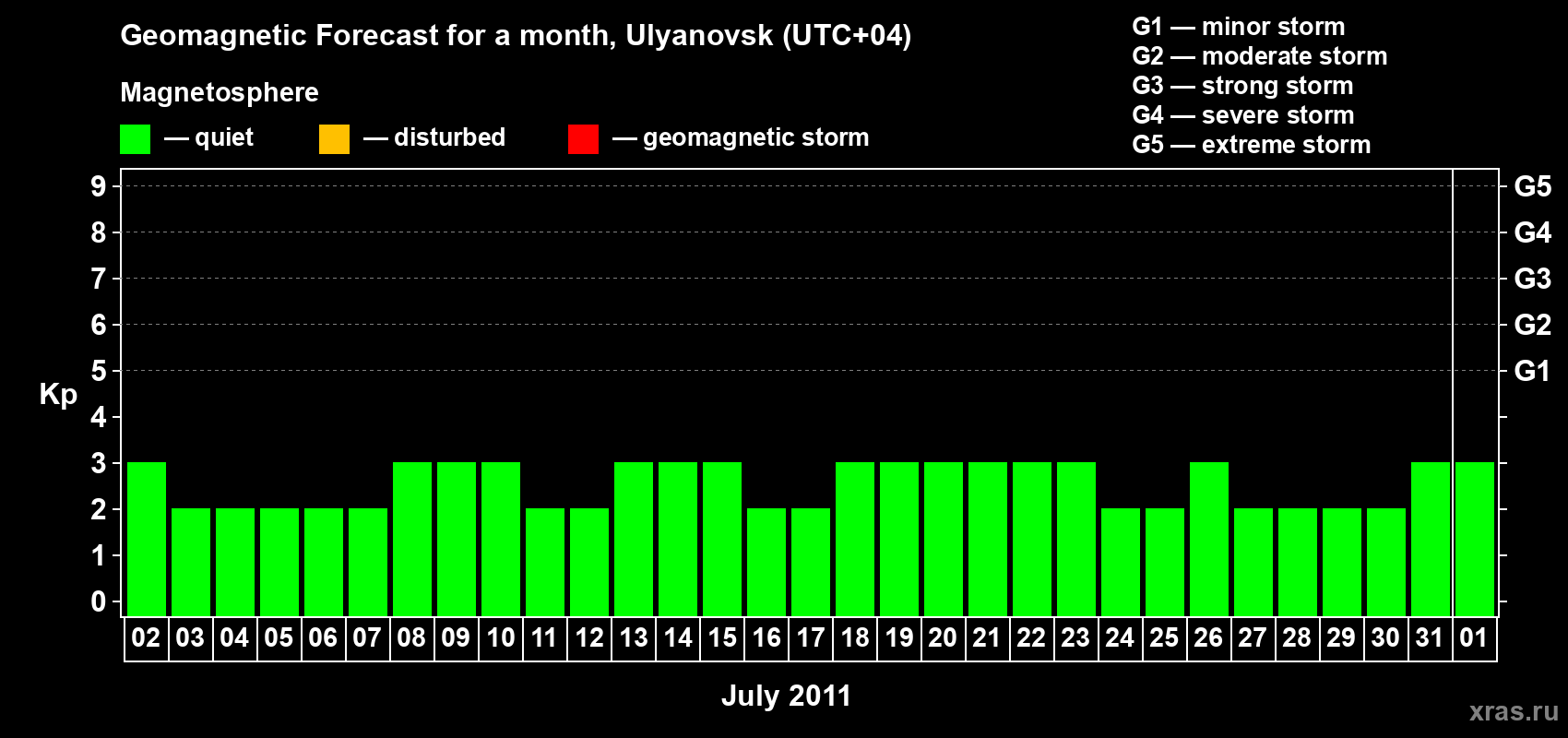Image resolution: width=1568 pixels, height=738 pixels.
Task: Click date label 06 on the axis
Action: [x=323, y=637]
